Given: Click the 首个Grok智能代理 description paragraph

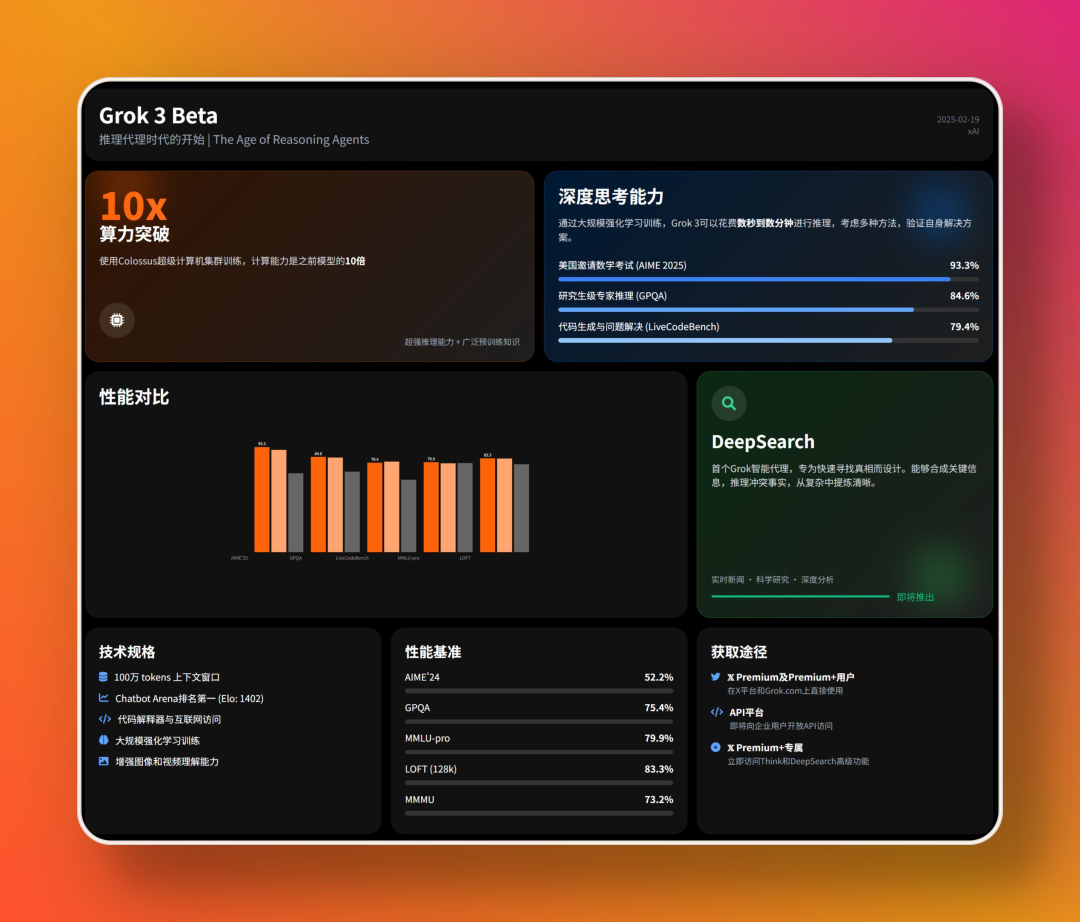Looking at the screenshot, I should pyautogui.click(x=844, y=475).
